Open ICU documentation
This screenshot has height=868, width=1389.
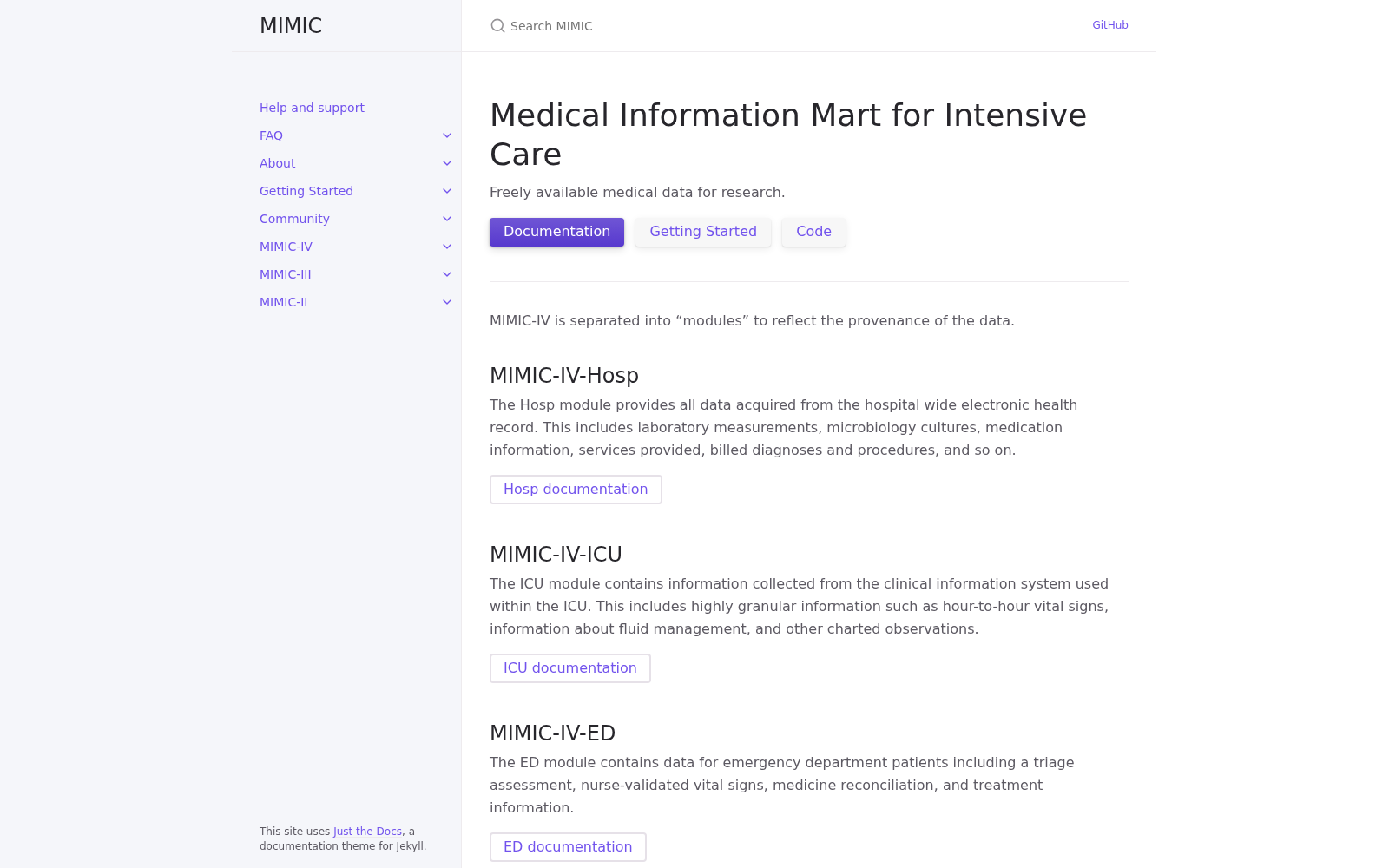click(x=570, y=668)
